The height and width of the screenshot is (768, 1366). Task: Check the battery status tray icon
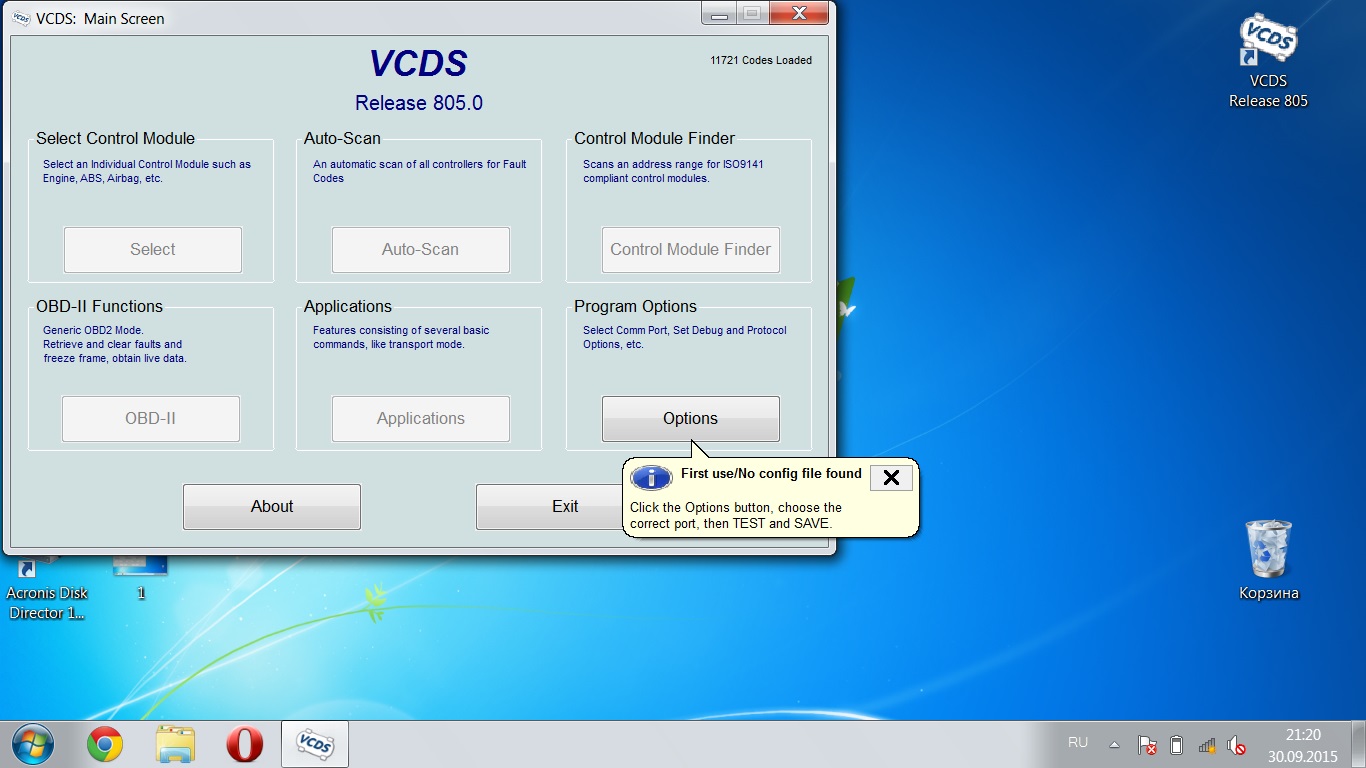click(1176, 745)
